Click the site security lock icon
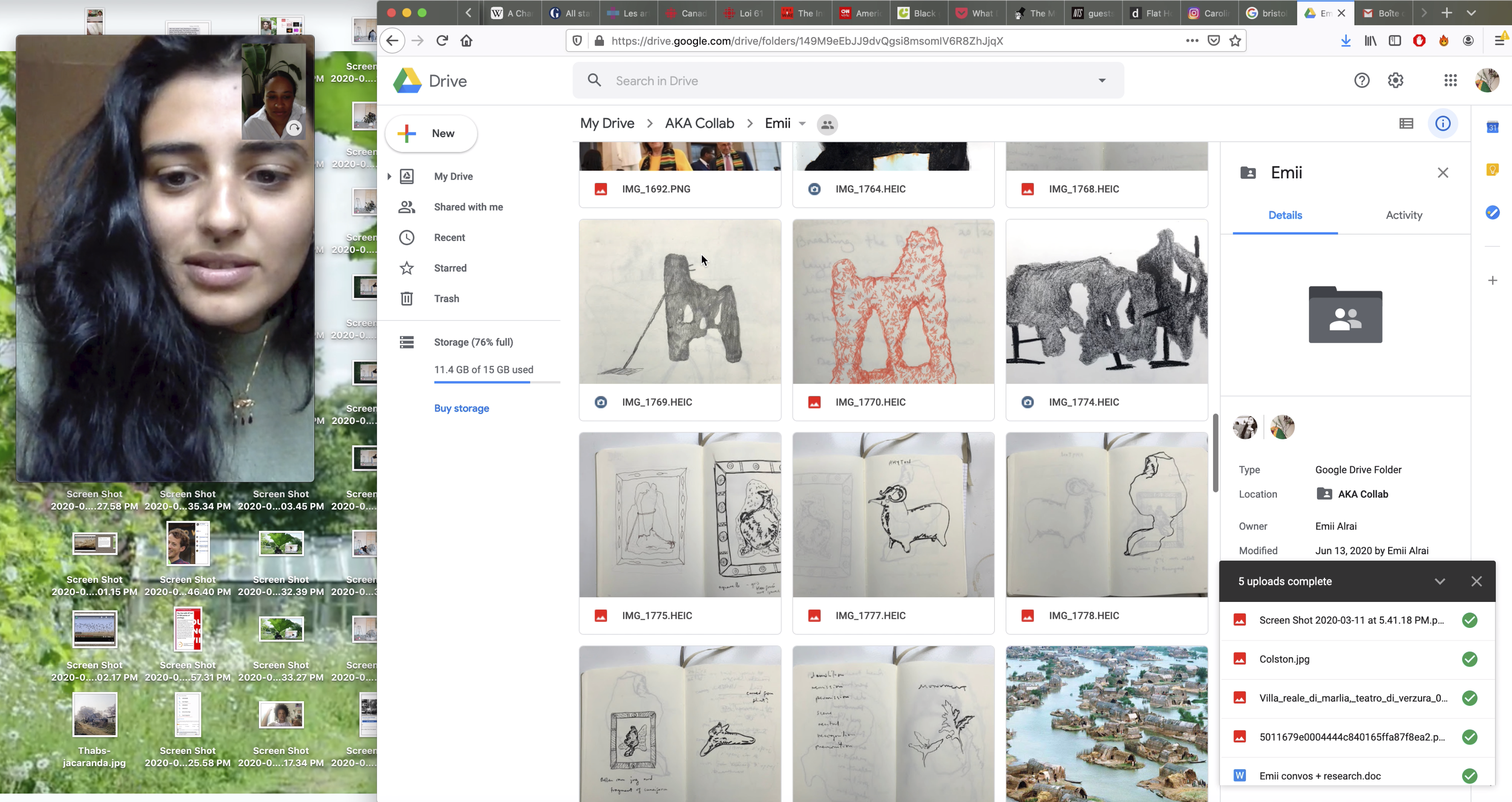This screenshot has width=1512, height=802. coord(599,40)
